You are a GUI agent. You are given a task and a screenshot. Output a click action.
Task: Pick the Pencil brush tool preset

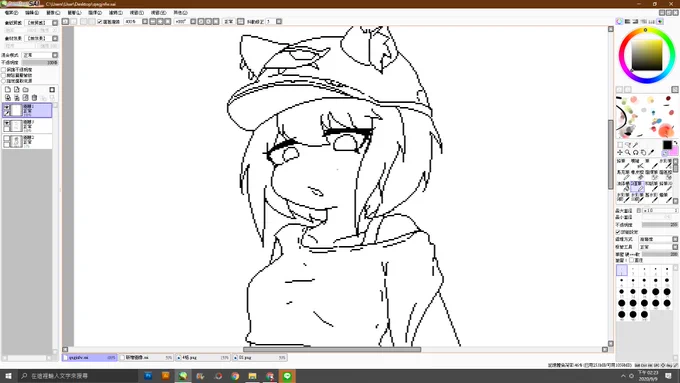(x=623, y=163)
